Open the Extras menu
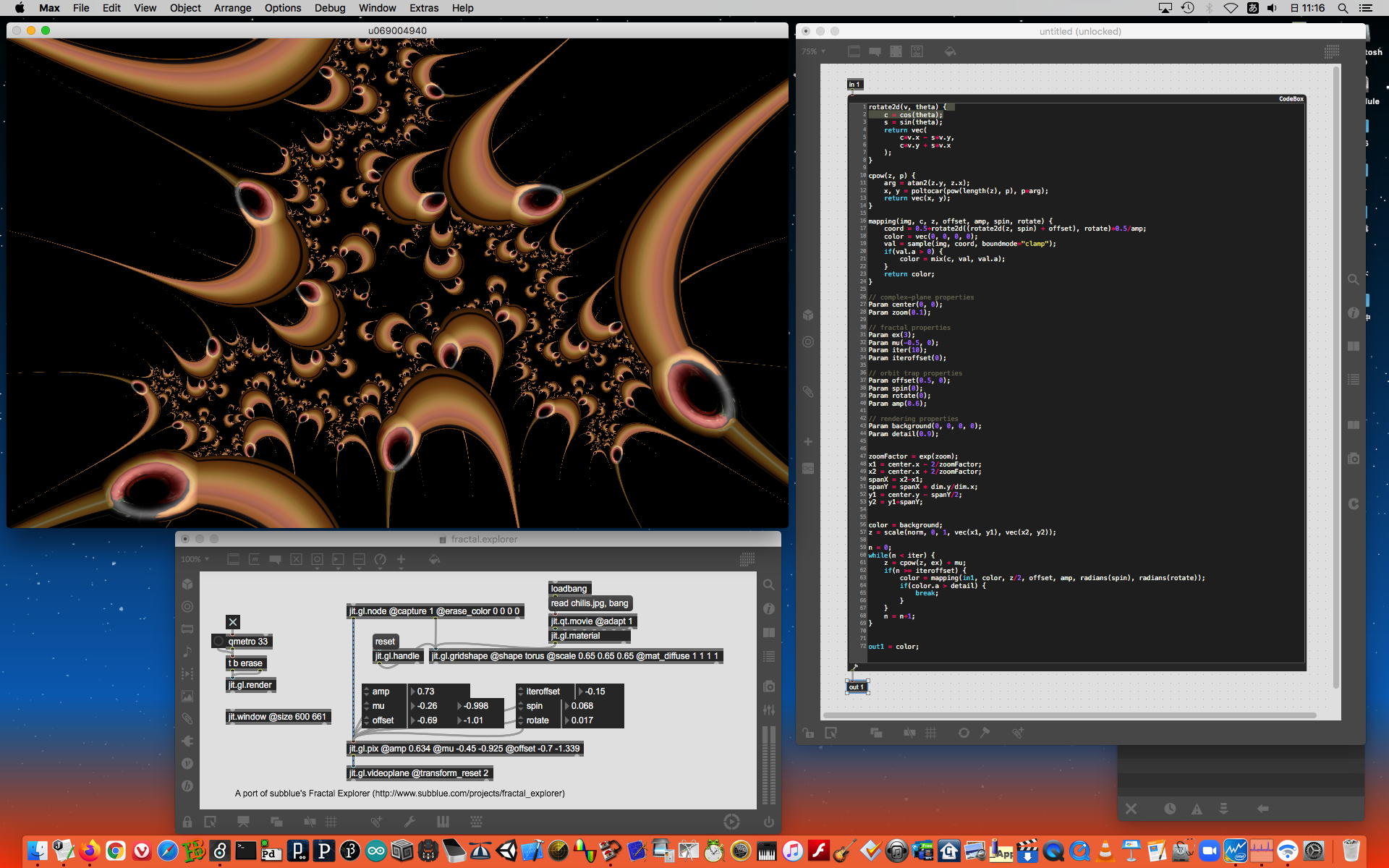Image resolution: width=1389 pixels, height=868 pixels. pyautogui.click(x=423, y=8)
